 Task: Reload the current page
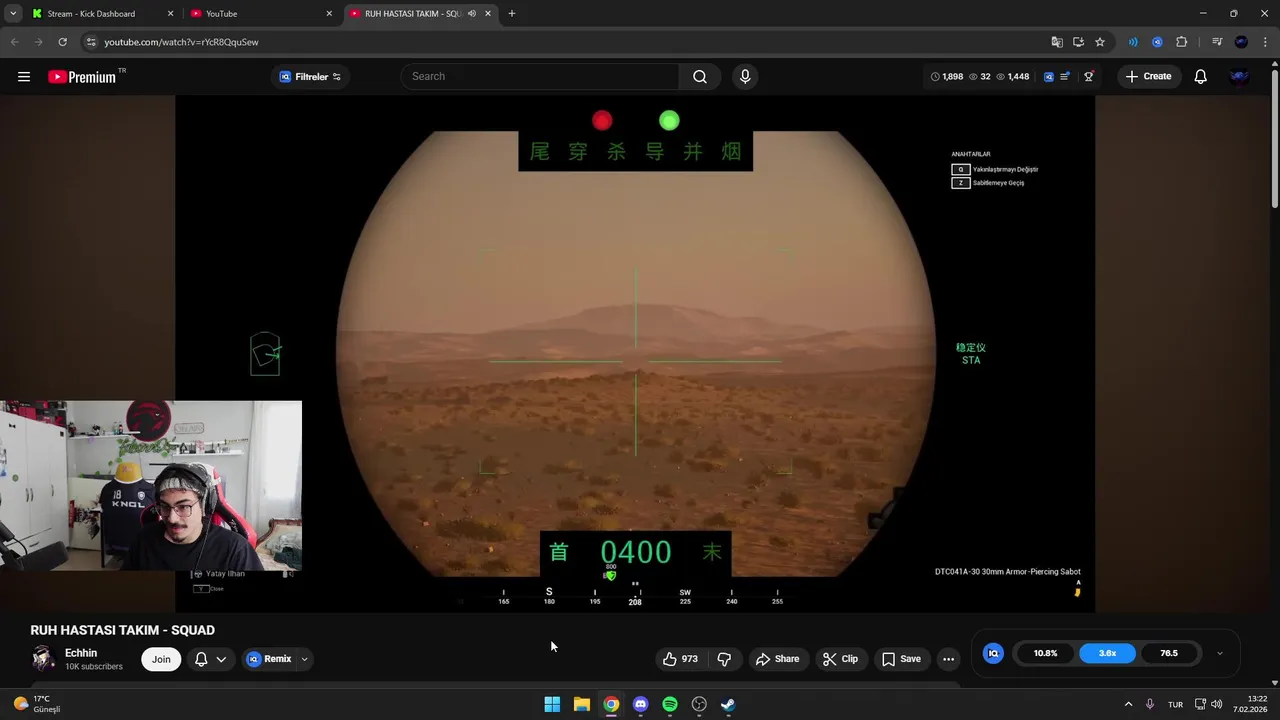pos(62,42)
